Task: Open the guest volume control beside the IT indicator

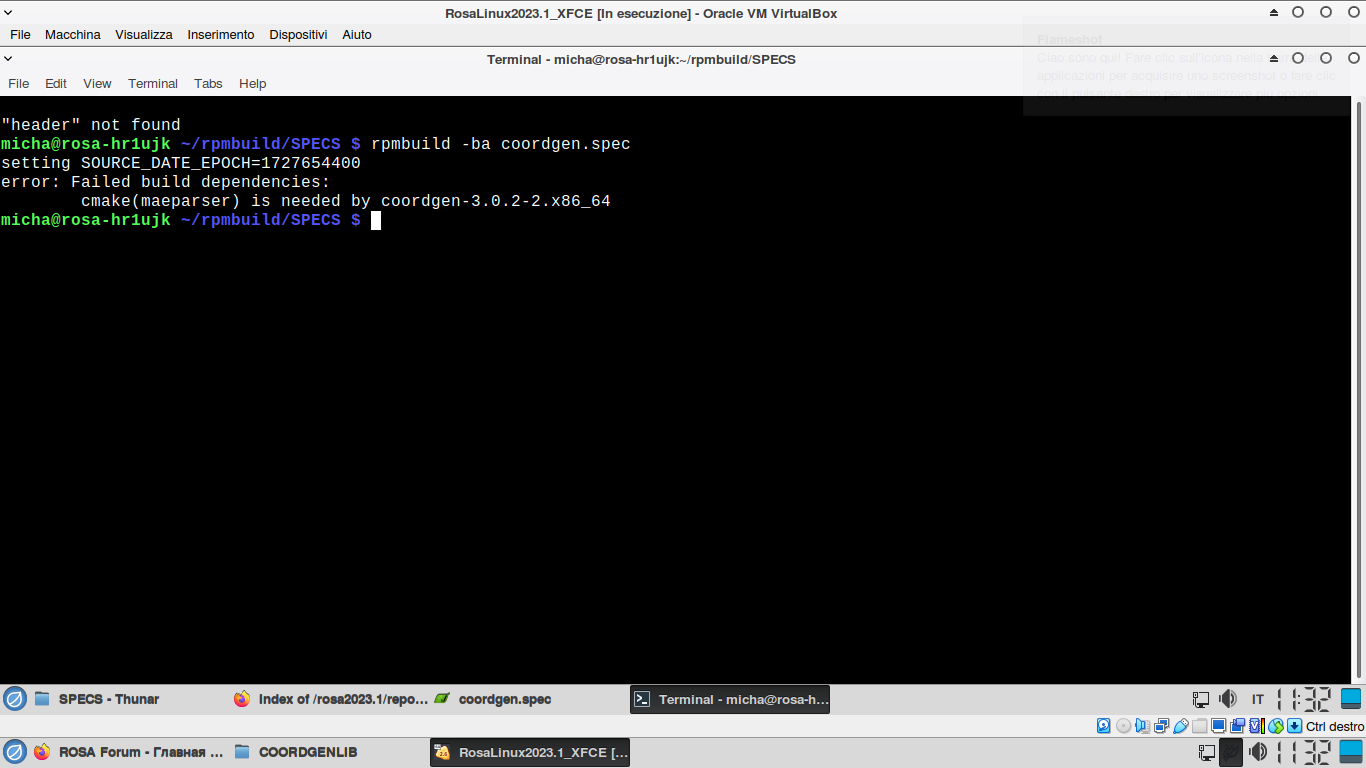Action: point(1228,699)
